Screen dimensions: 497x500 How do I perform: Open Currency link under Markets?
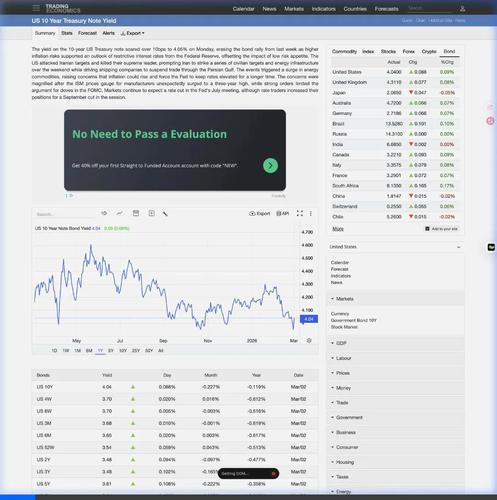pos(340,314)
